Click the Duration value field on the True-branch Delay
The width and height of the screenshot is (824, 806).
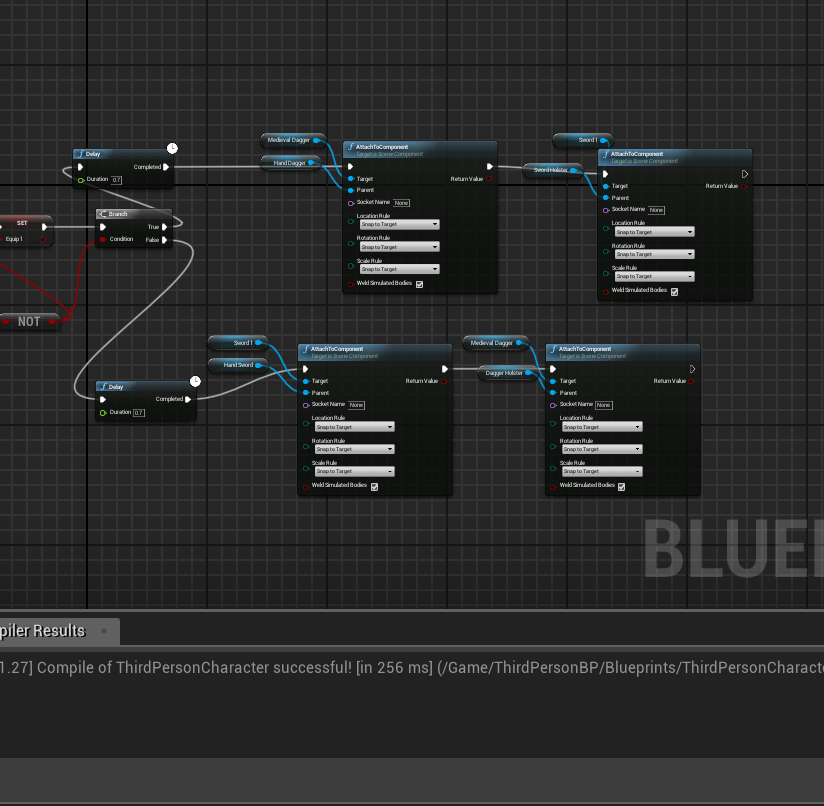point(117,180)
